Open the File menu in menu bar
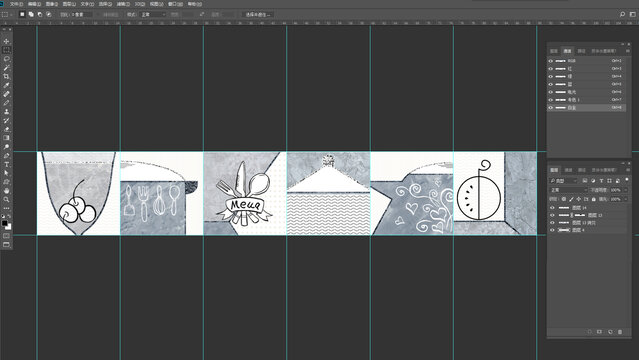 (x=16, y=4)
